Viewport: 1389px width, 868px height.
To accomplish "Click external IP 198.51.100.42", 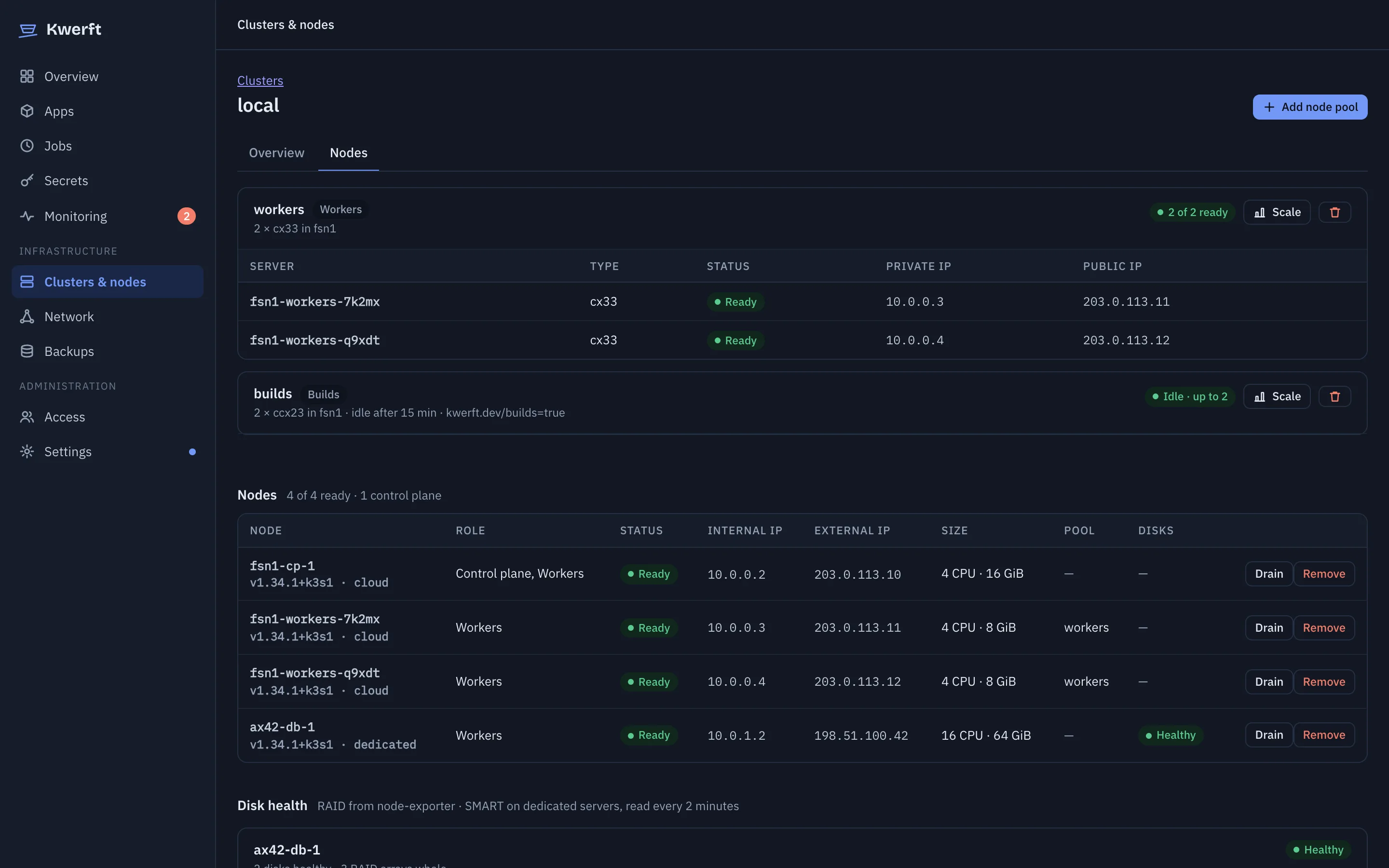I will coord(861,736).
